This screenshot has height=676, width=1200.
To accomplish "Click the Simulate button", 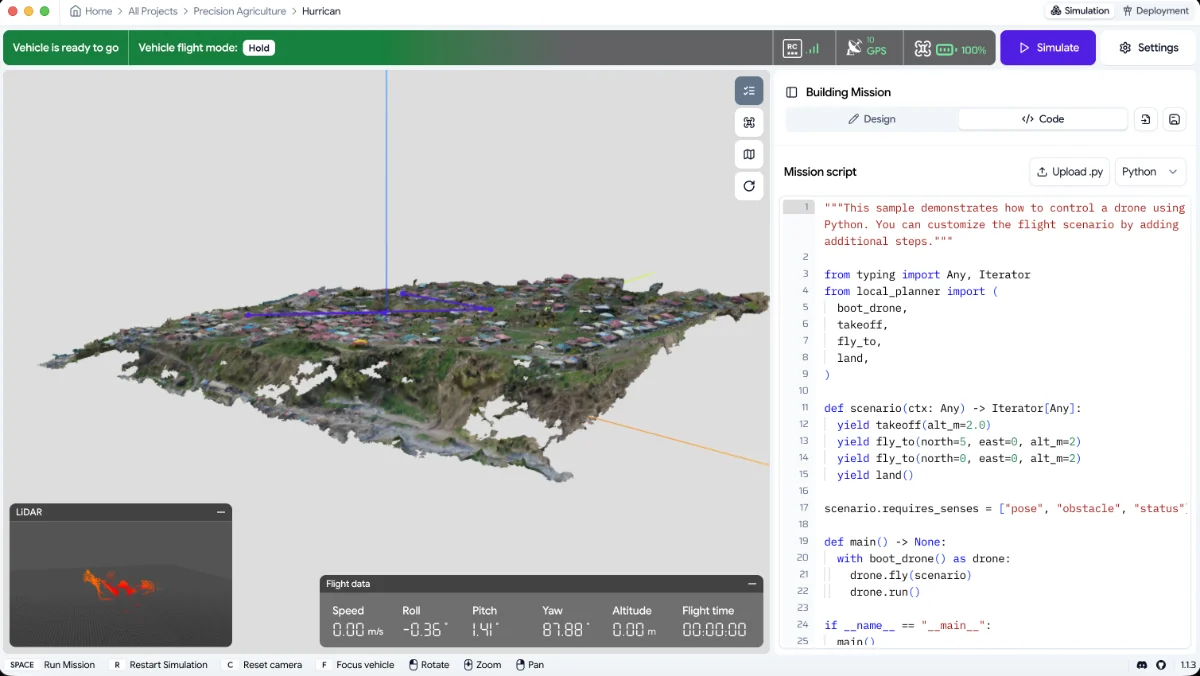I will point(1048,48).
